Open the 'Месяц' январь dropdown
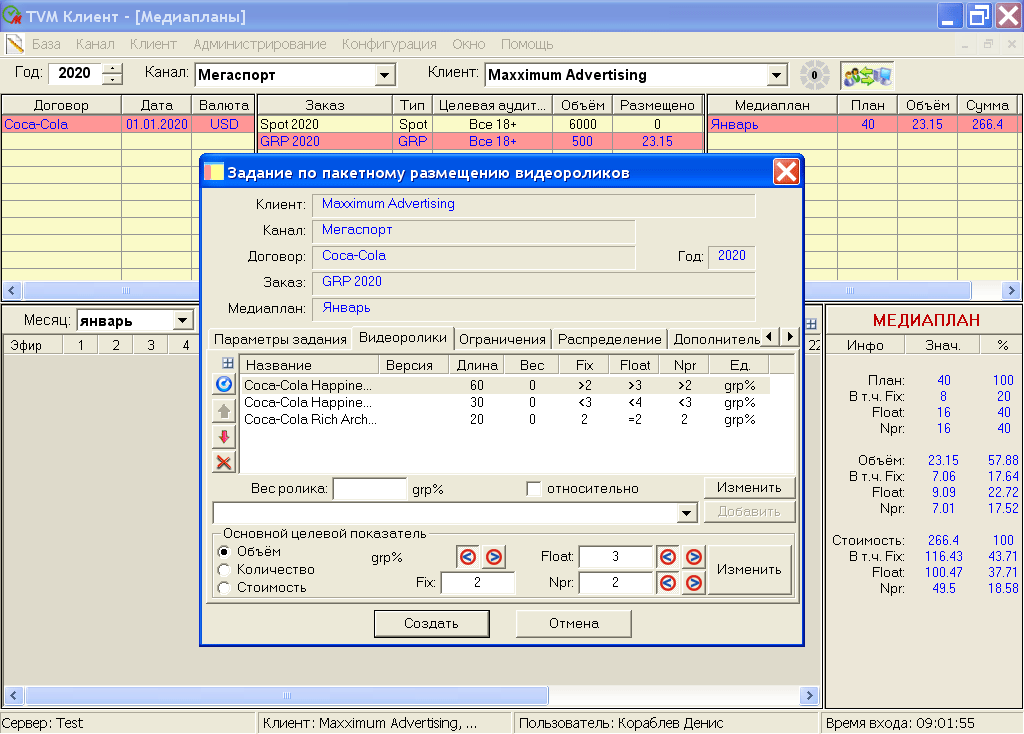The height and width of the screenshot is (734, 1024). click(183, 321)
